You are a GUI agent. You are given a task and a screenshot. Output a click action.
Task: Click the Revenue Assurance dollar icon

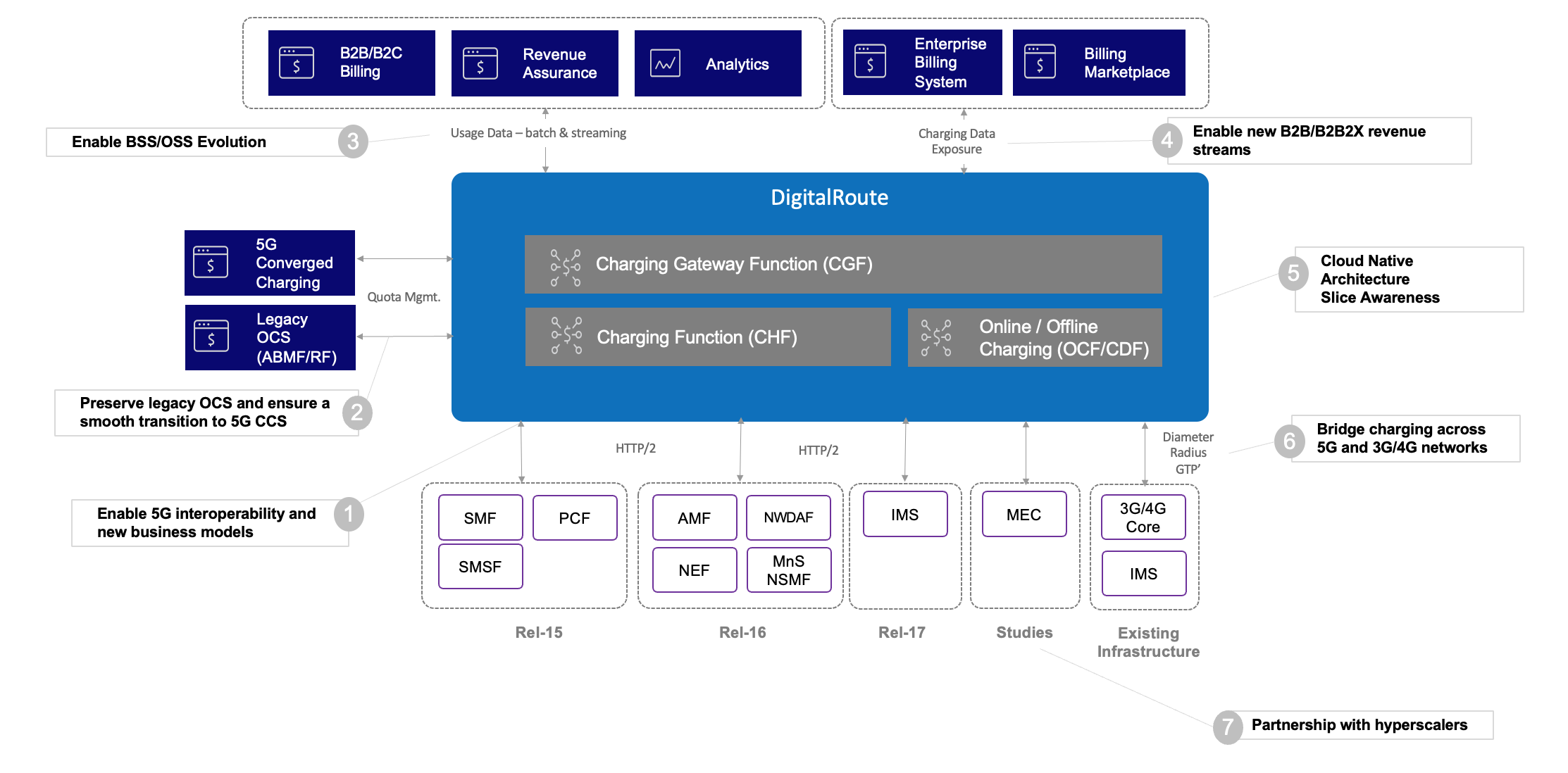click(480, 63)
